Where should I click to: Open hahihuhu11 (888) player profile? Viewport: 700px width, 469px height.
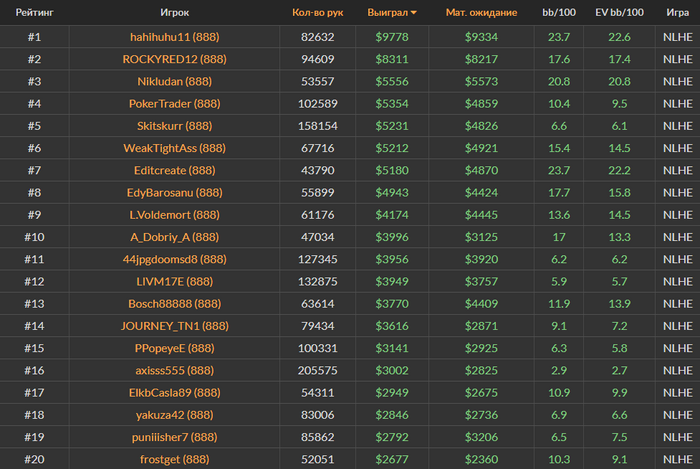175,37
